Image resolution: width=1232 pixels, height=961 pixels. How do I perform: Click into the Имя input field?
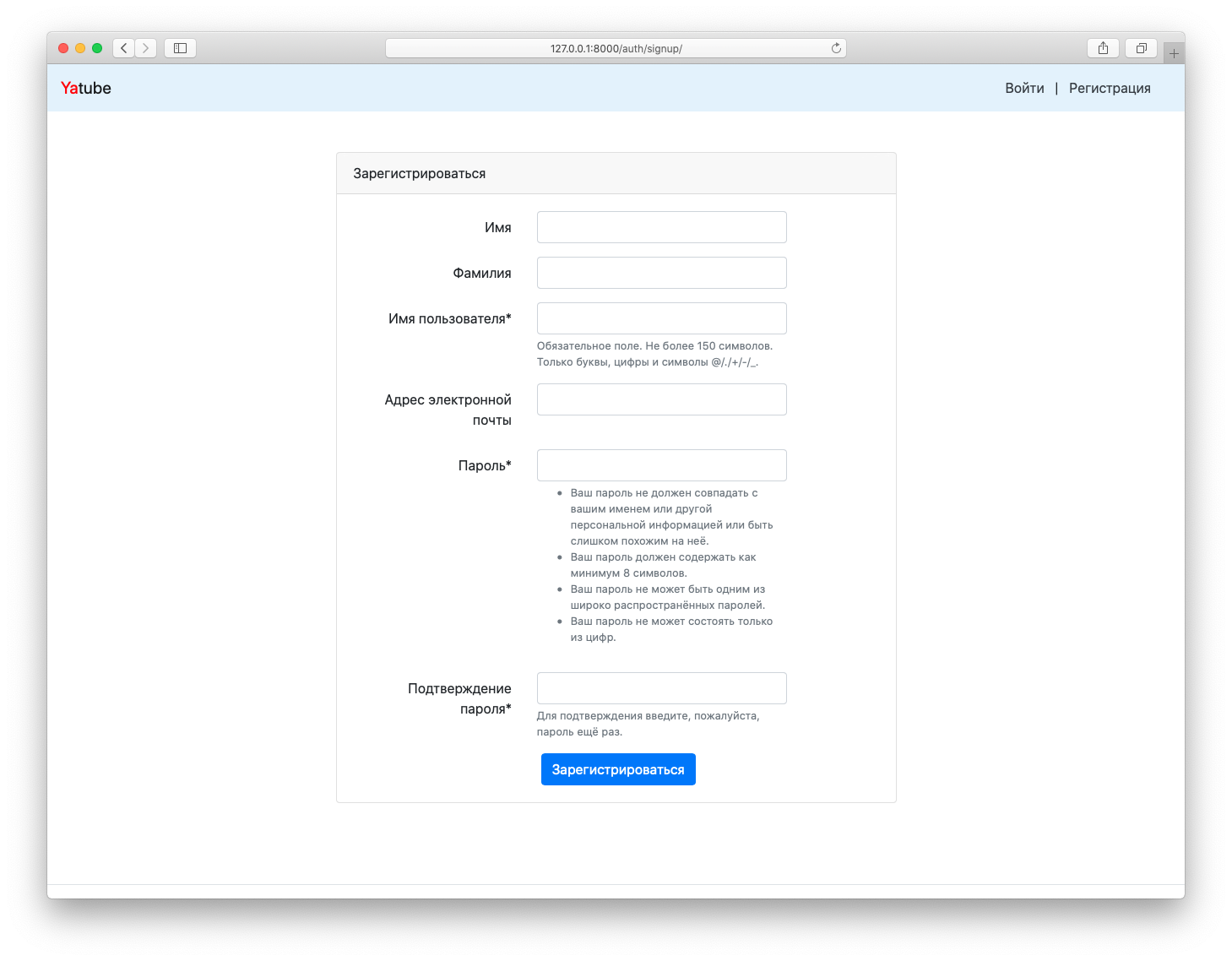tap(662, 227)
